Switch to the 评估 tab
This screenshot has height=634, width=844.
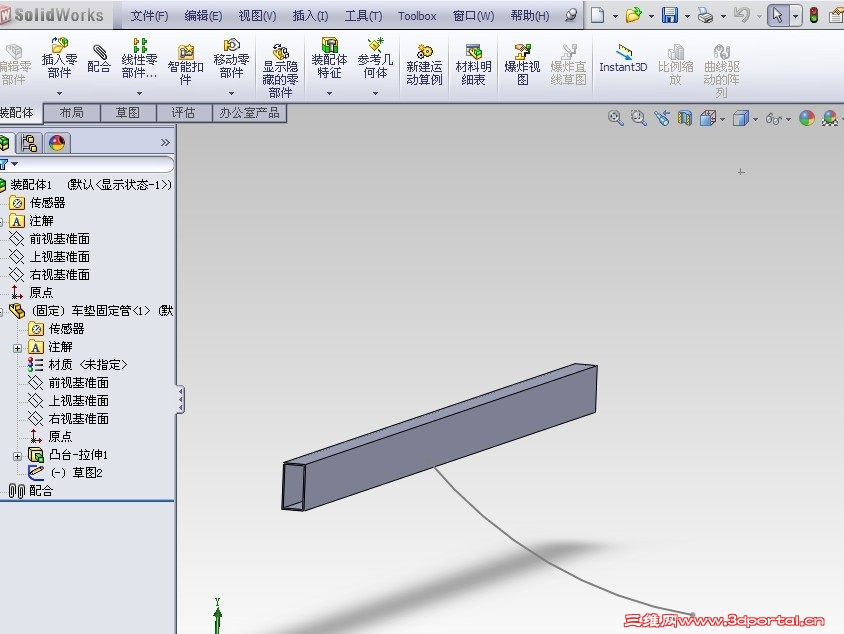coord(184,112)
